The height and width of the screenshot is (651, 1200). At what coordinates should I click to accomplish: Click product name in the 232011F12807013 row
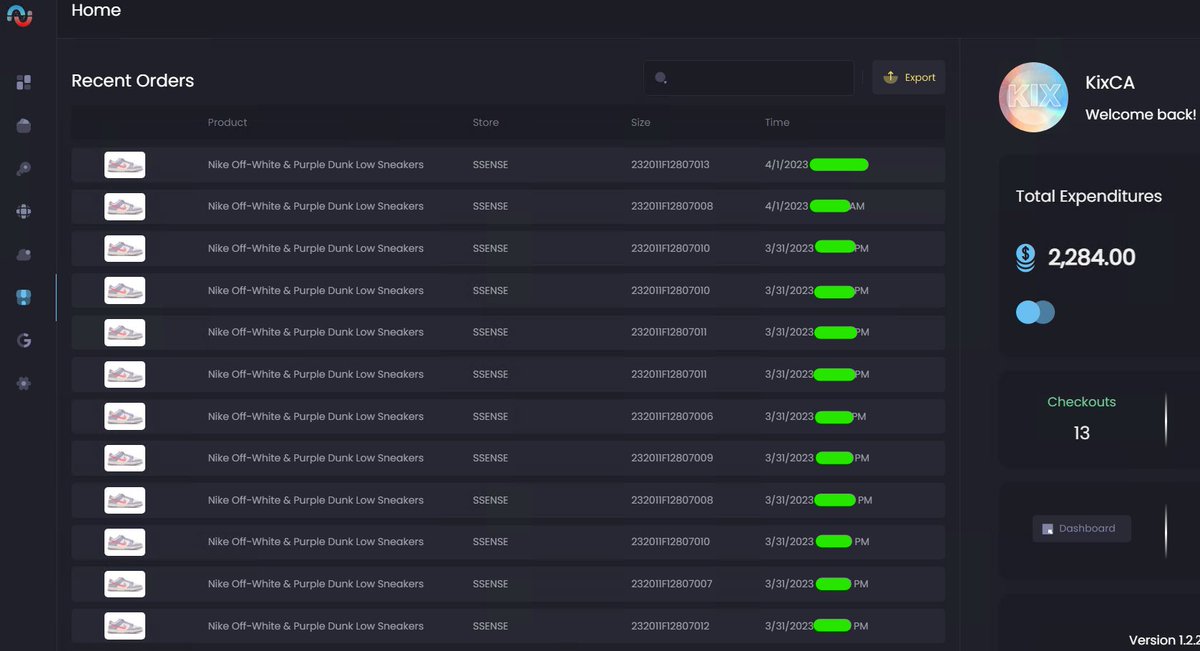tap(316, 165)
